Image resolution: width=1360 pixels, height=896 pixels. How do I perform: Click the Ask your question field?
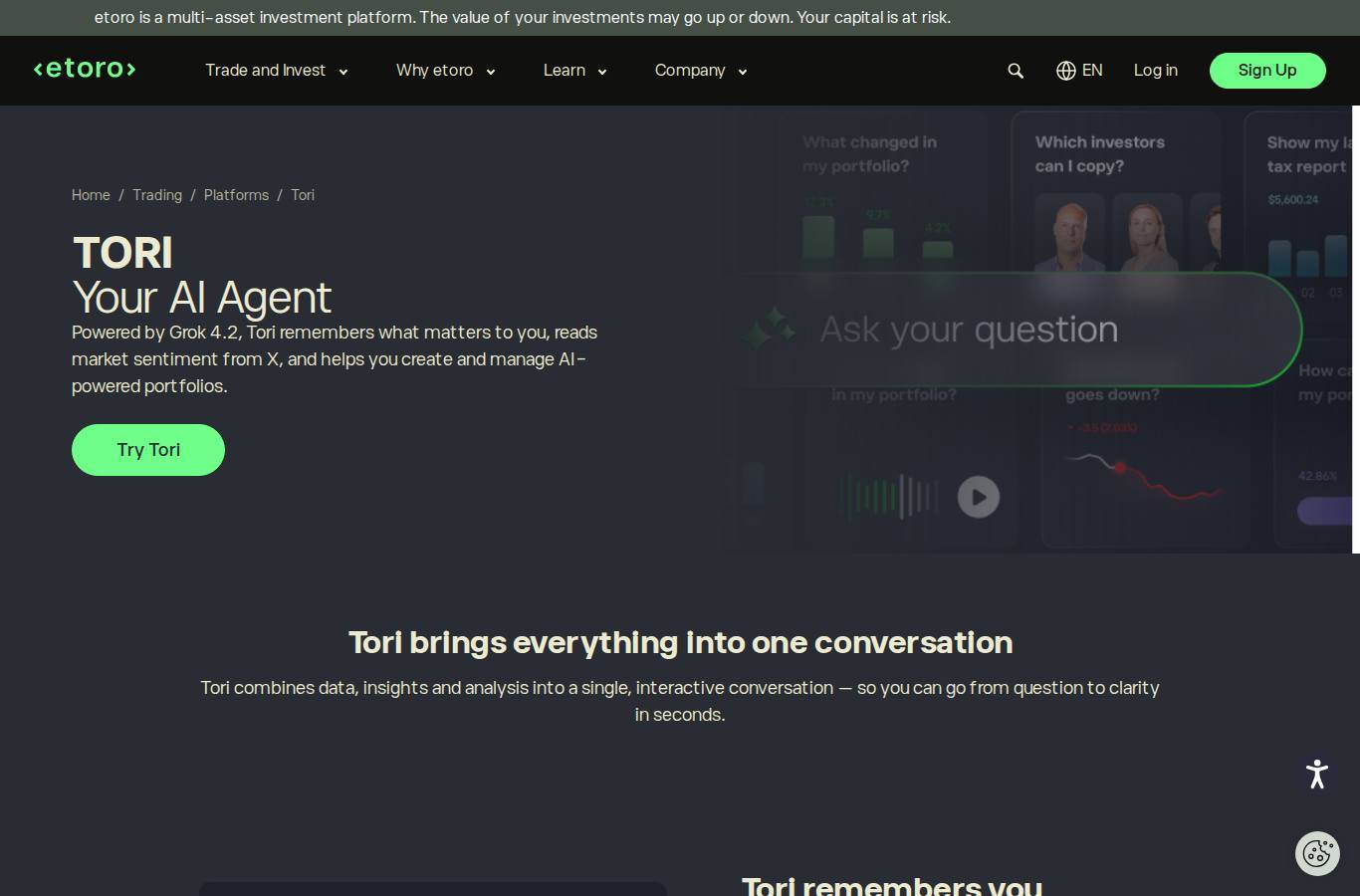click(x=1016, y=330)
